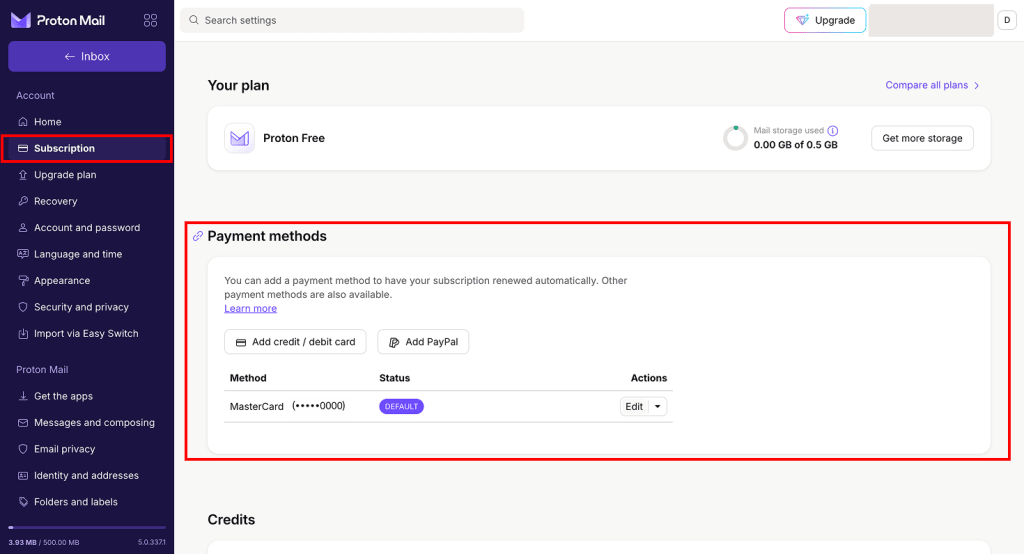Screen dimensions: 1024x554
Task: Click the Proton Mail logo
Action: tap(59, 20)
